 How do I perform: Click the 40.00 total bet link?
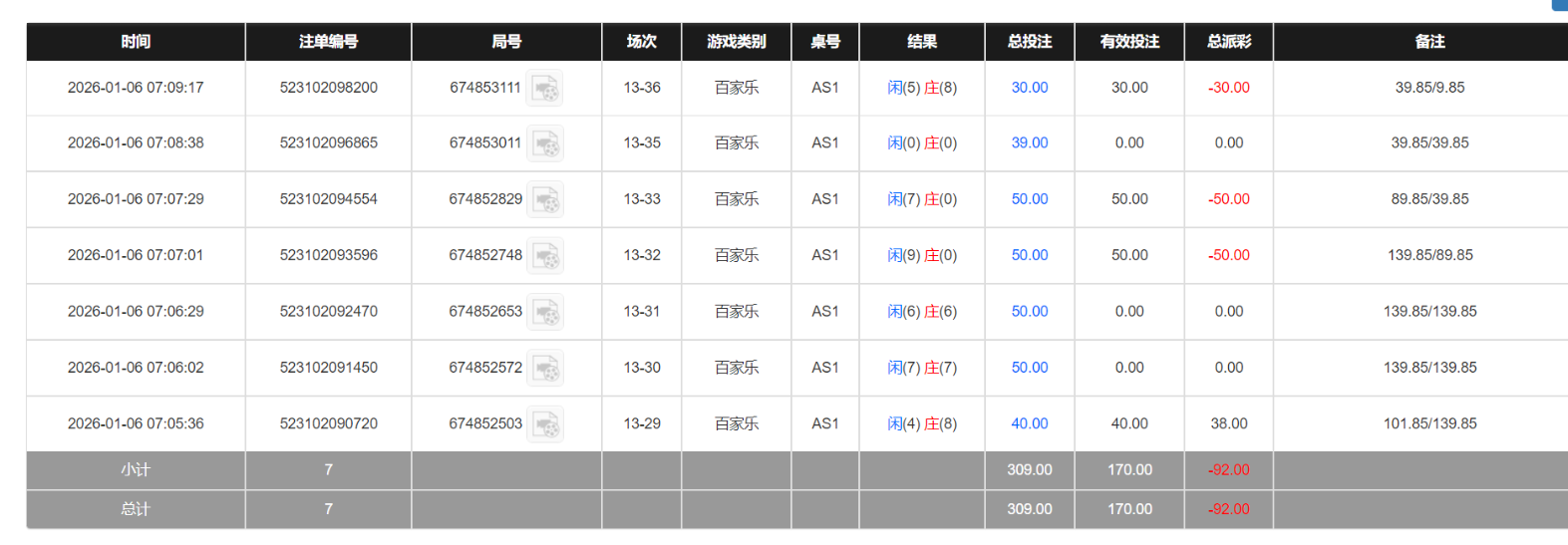[1029, 424]
